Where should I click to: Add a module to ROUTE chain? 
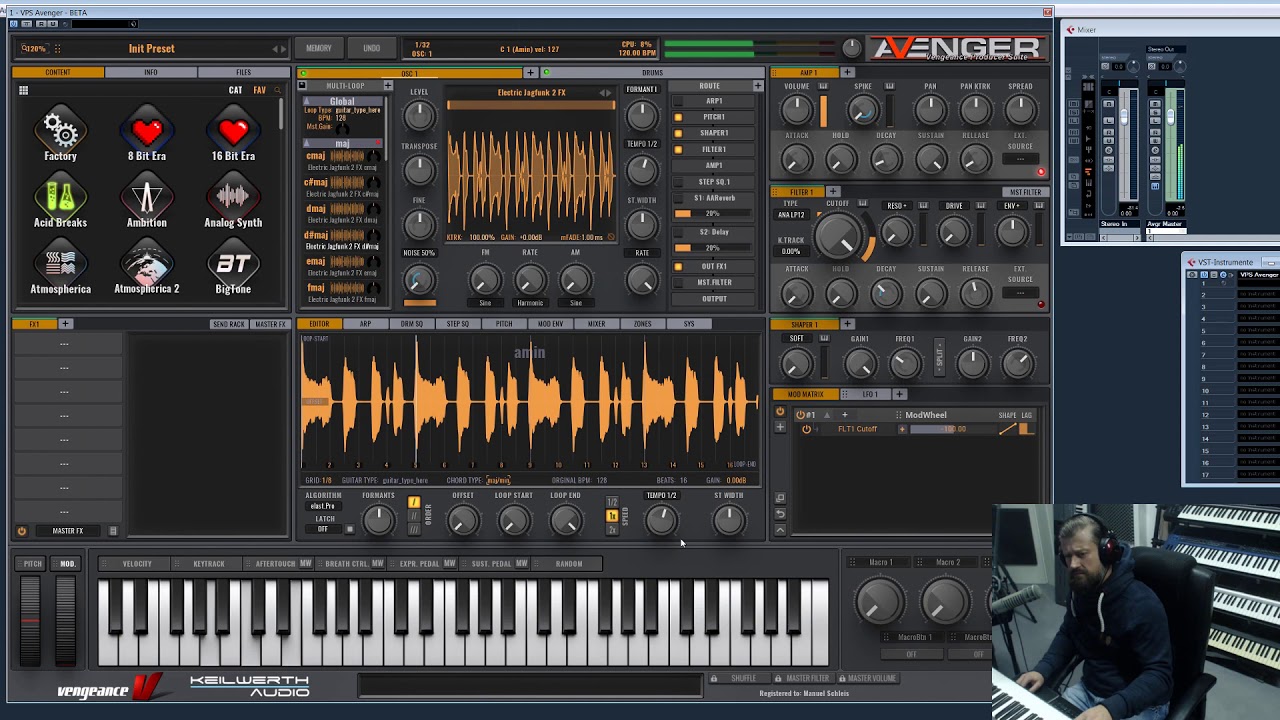757,86
